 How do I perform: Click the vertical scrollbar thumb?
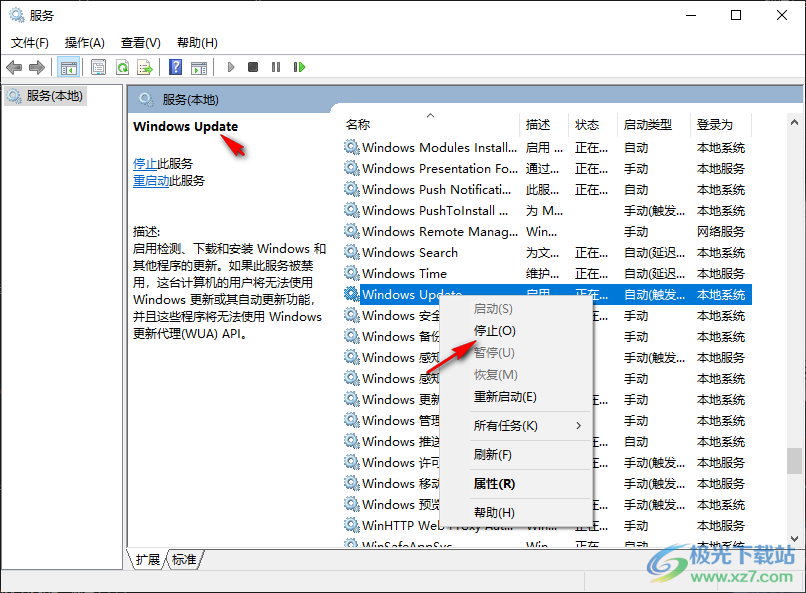pos(794,460)
